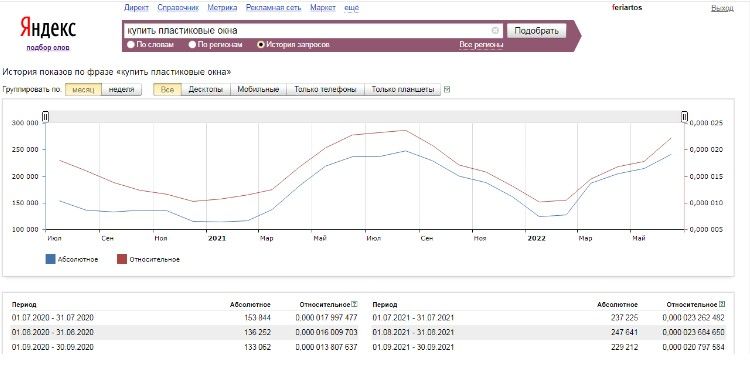Click the red Относительное legend swatch

point(122,259)
